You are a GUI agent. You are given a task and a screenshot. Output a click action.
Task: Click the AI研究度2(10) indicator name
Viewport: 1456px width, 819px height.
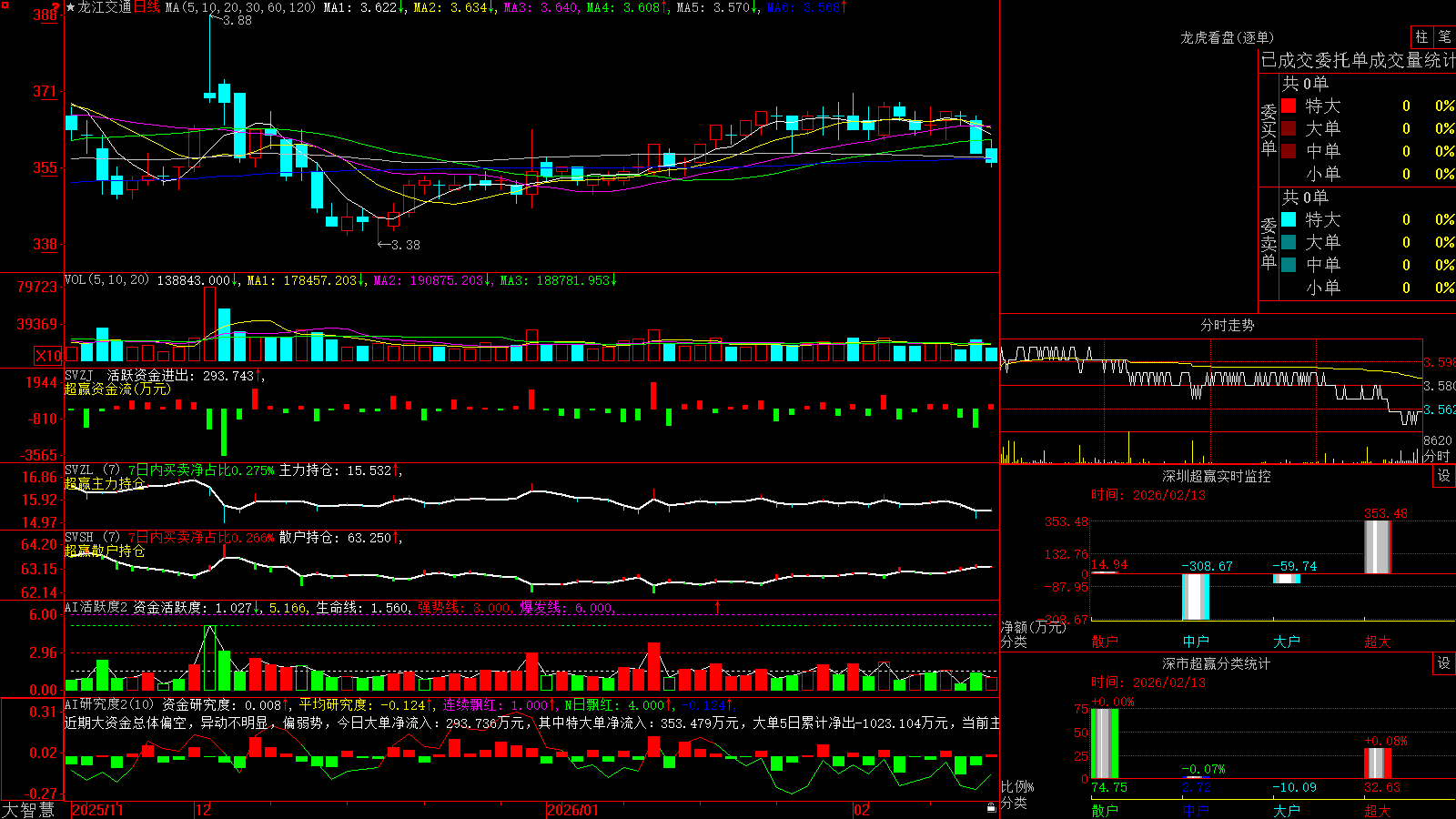tap(109, 704)
